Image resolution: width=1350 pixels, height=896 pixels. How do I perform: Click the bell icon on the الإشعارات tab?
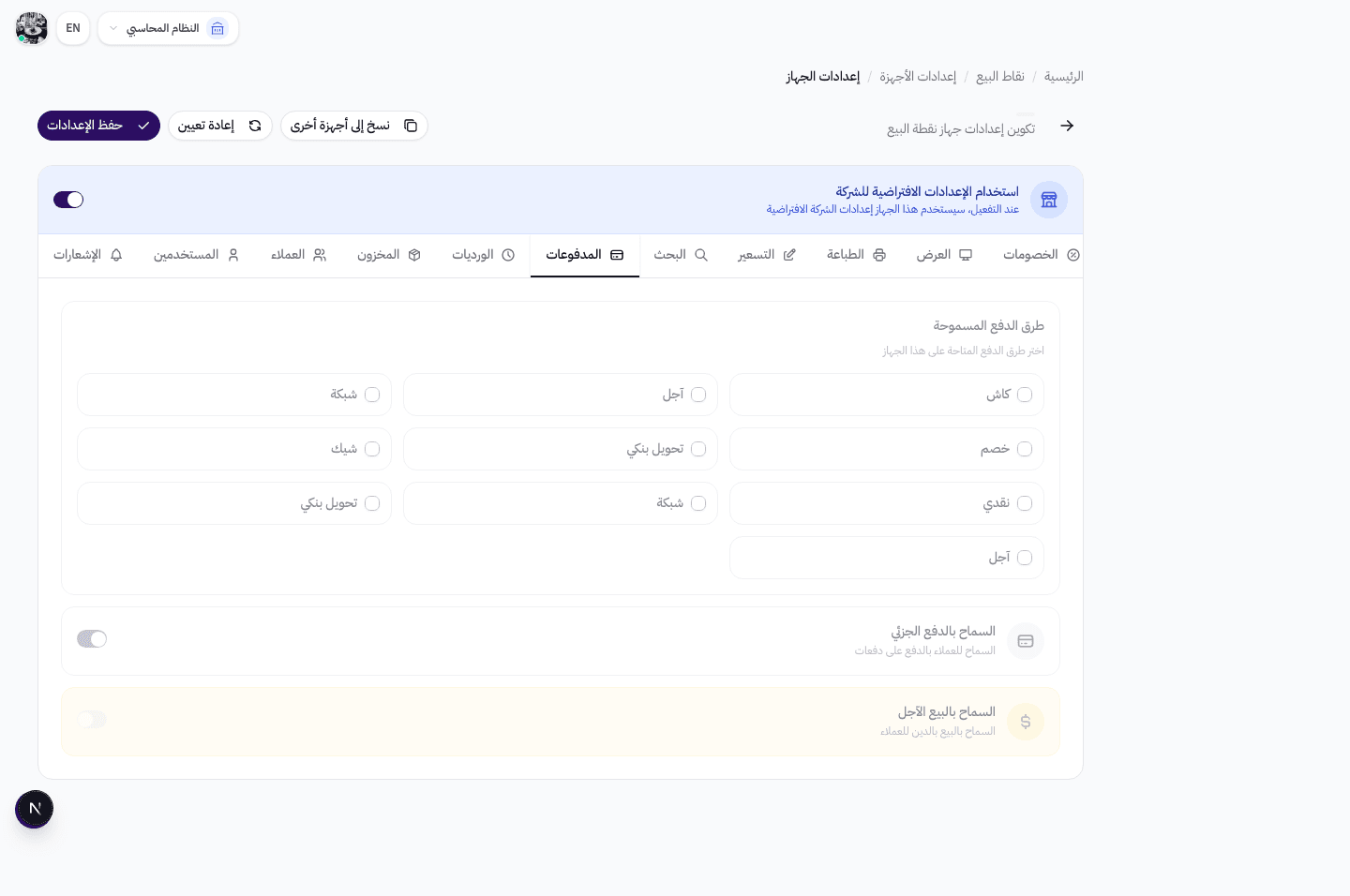click(116, 255)
